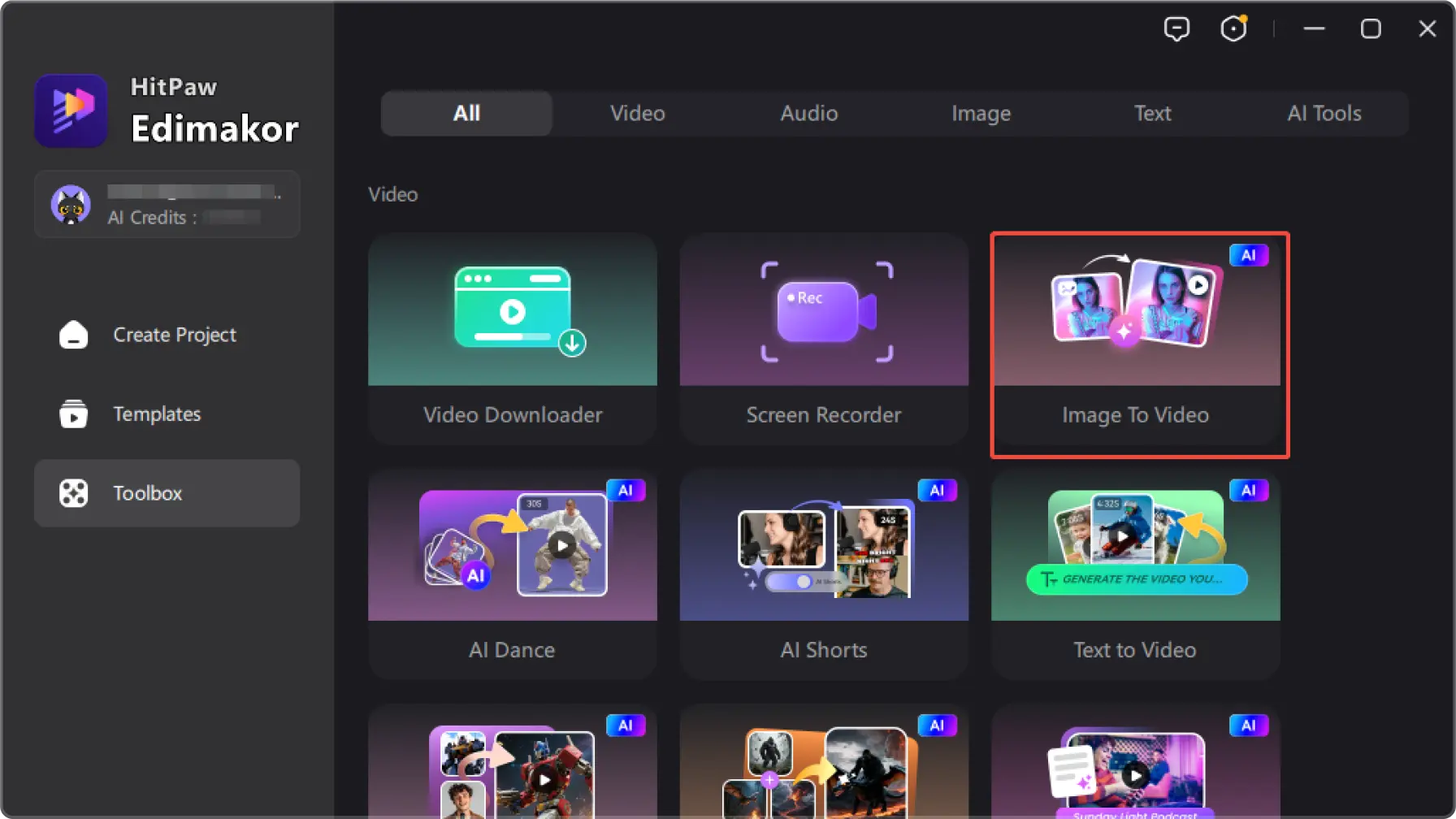Screen dimensions: 1456x819
Task: Switch to the Audio tab
Action: tap(809, 113)
